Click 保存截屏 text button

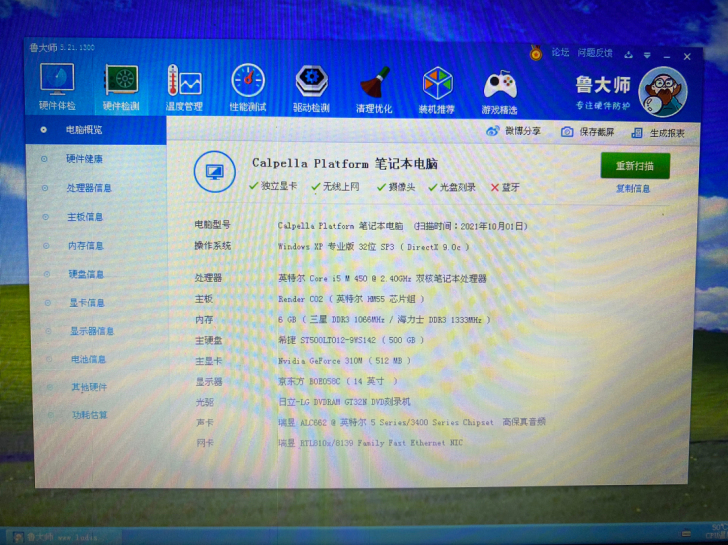[x=597, y=132]
